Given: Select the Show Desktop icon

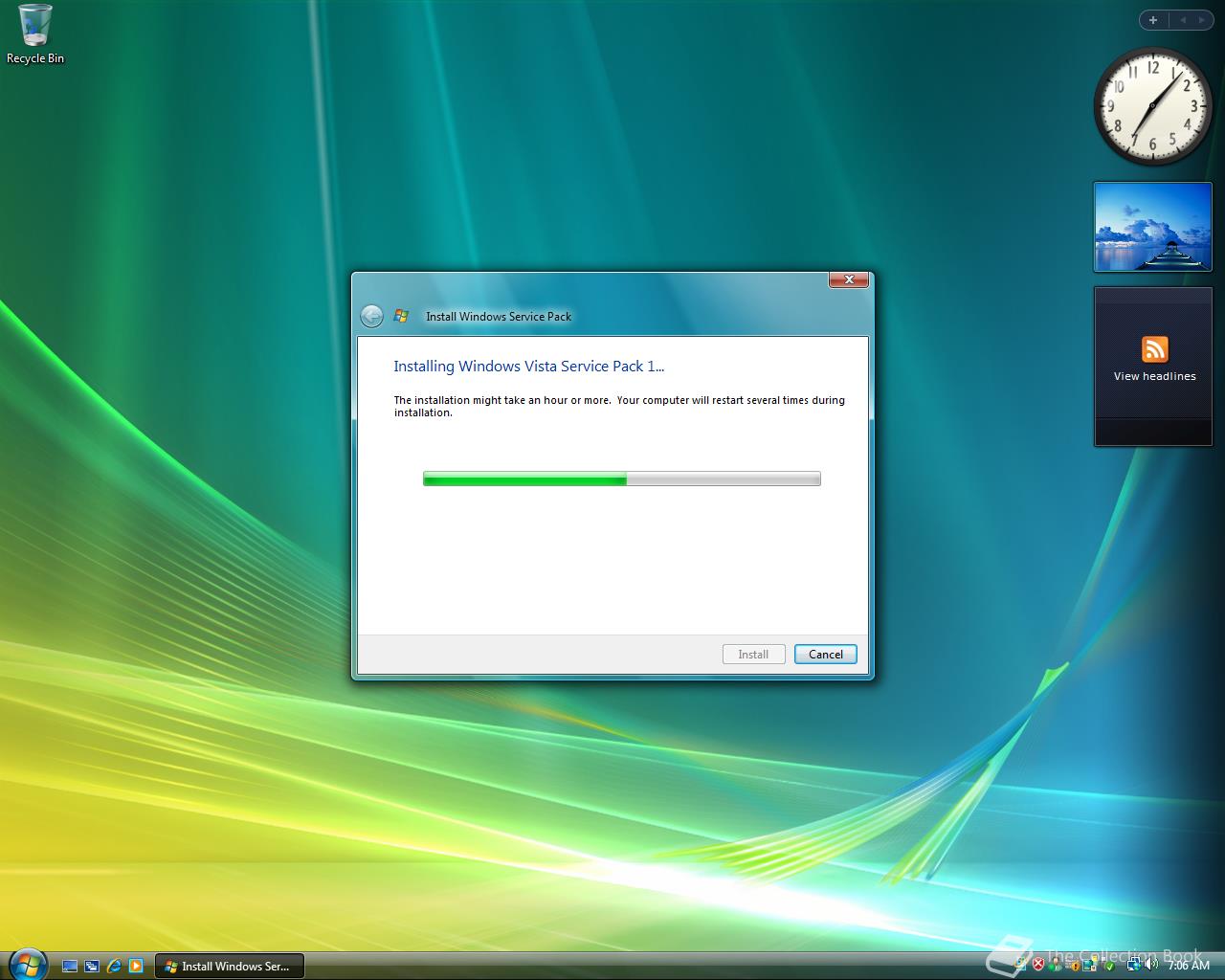Looking at the screenshot, I should pyautogui.click(x=71, y=967).
